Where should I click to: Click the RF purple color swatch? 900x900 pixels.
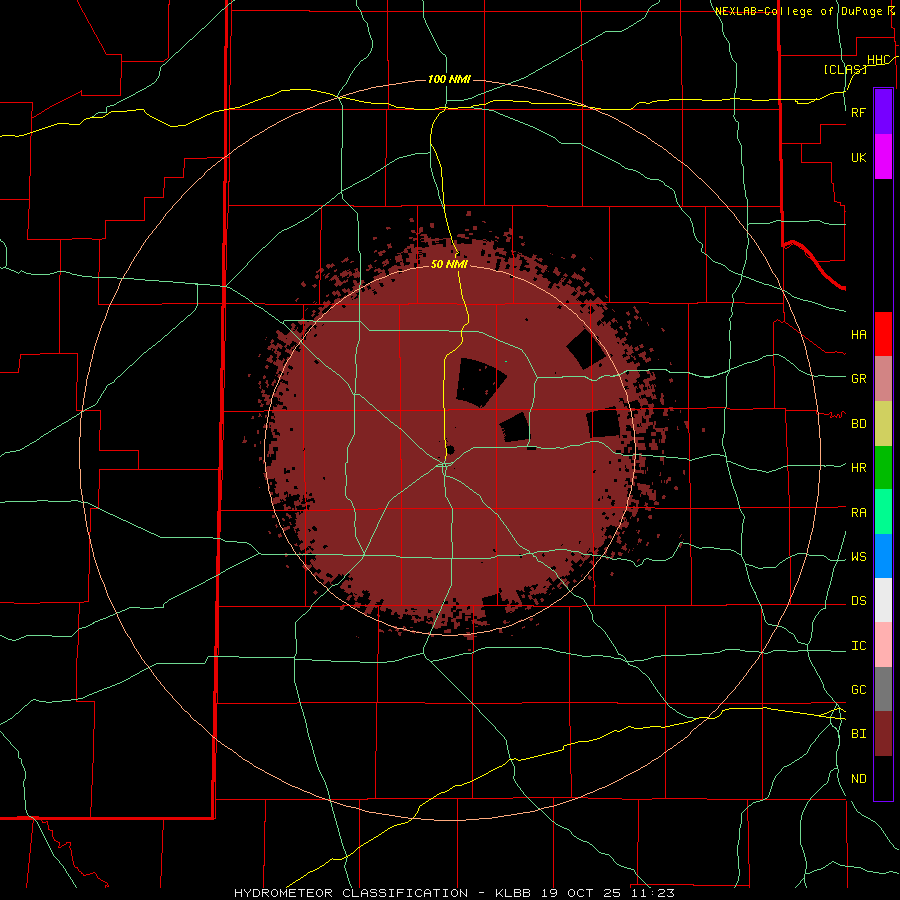tap(883, 112)
